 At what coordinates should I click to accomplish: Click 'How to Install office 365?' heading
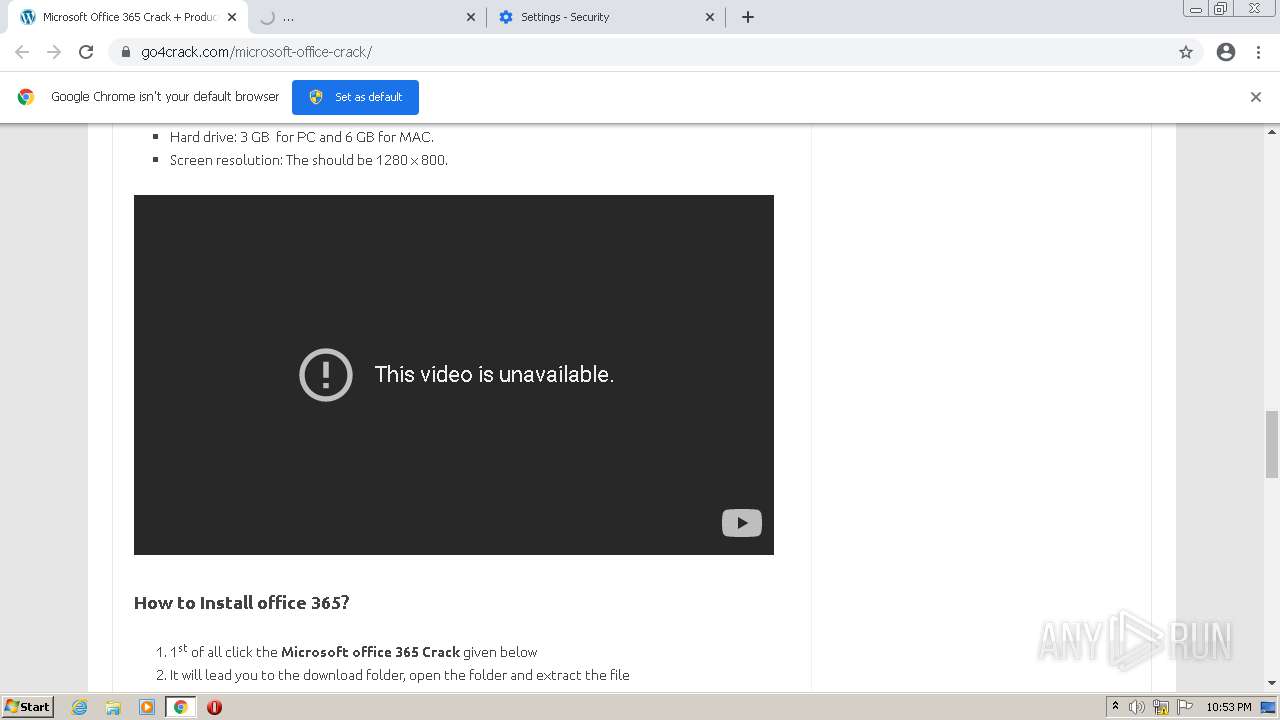point(242,602)
